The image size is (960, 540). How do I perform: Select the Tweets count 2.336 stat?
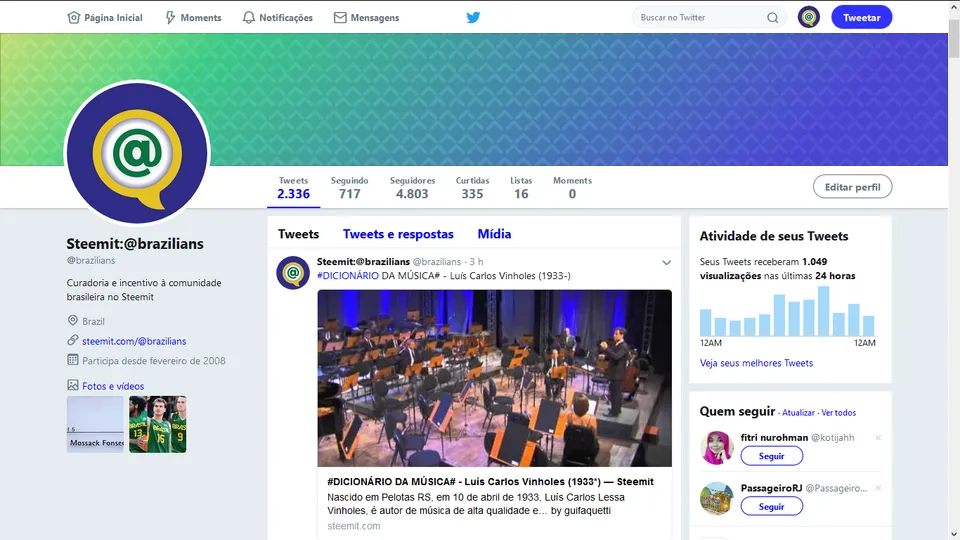point(293,188)
